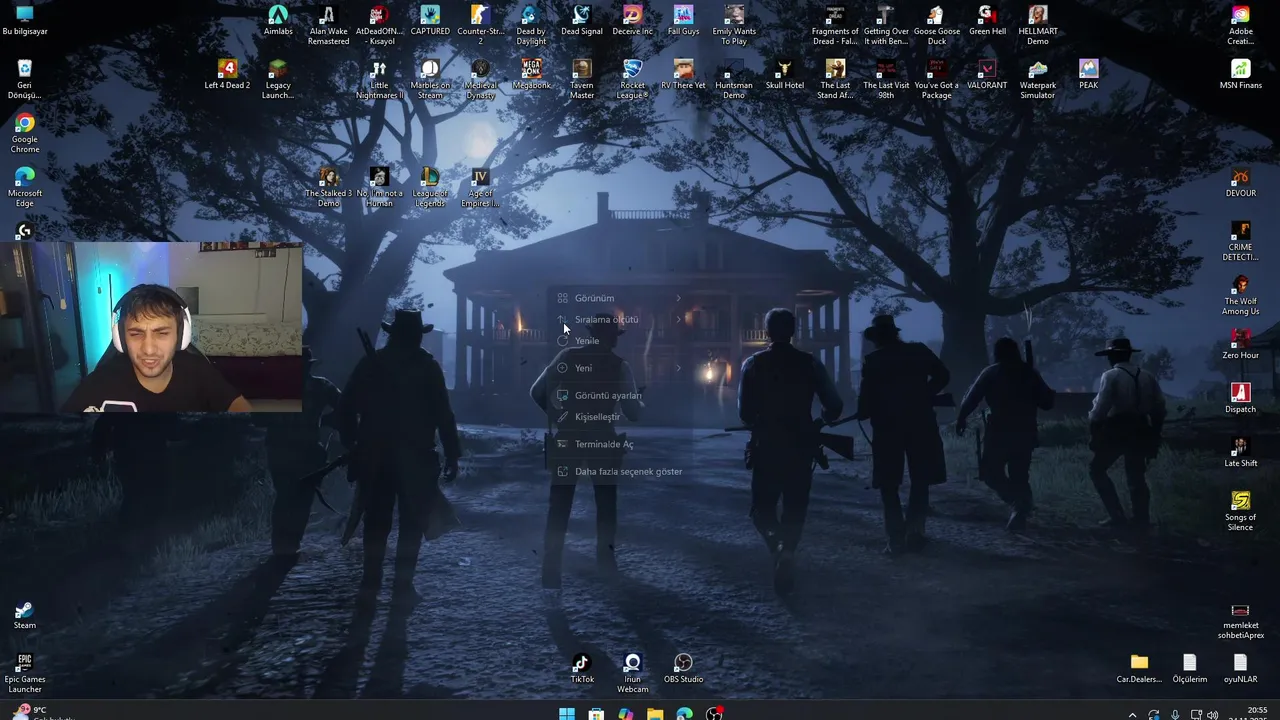Image resolution: width=1280 pixels, height=720 pixels.
Task: Select Rocket League desktop icon
Action: [632, 79]
